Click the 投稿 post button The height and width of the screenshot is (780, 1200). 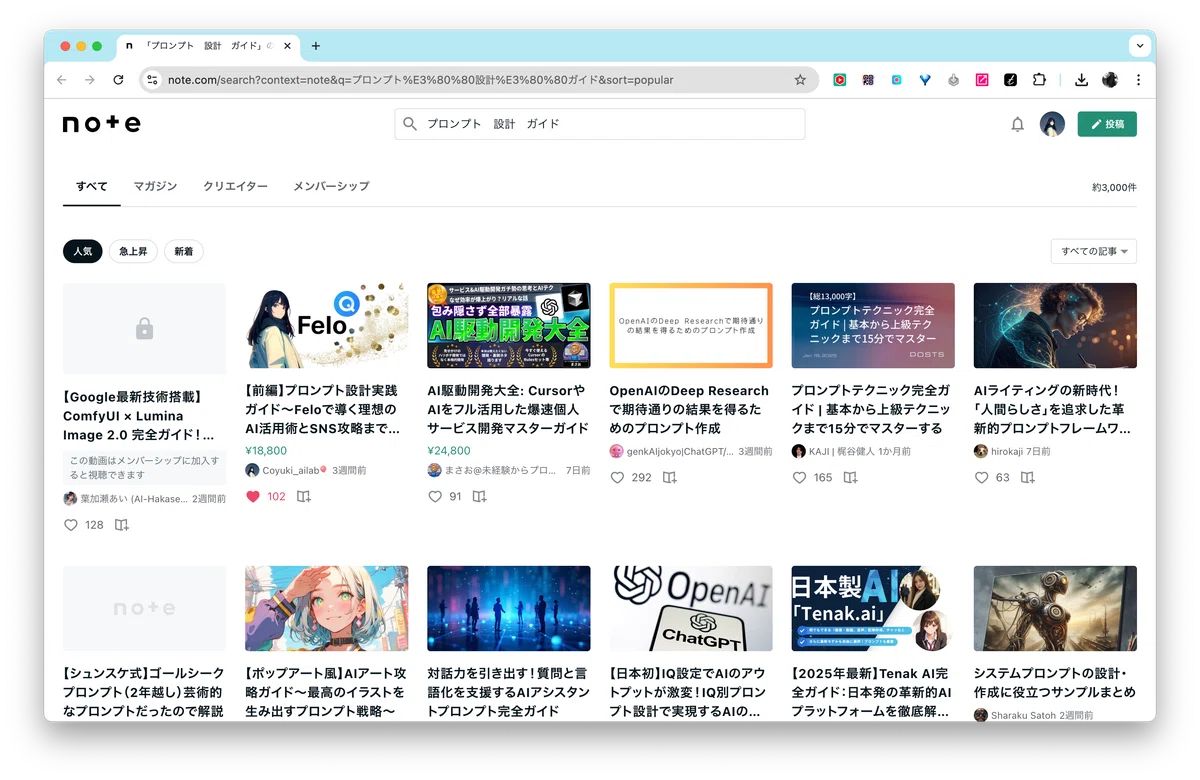[x=1107, y=124]
